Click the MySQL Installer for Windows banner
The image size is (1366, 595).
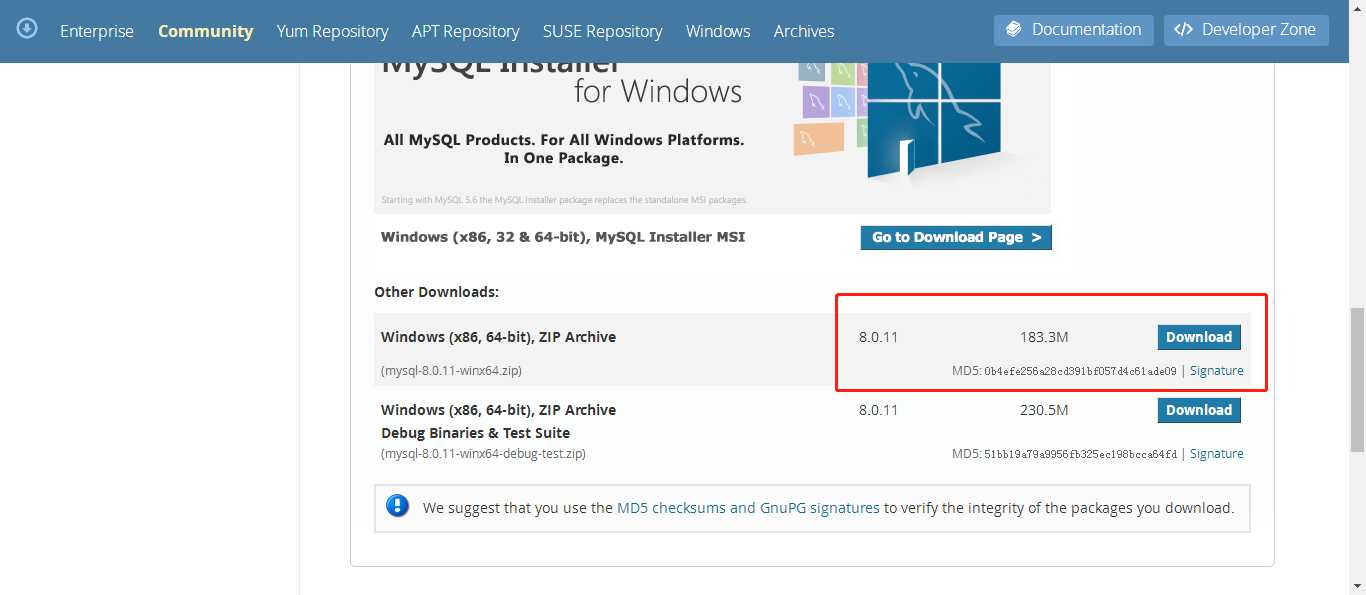coord(712,137)
